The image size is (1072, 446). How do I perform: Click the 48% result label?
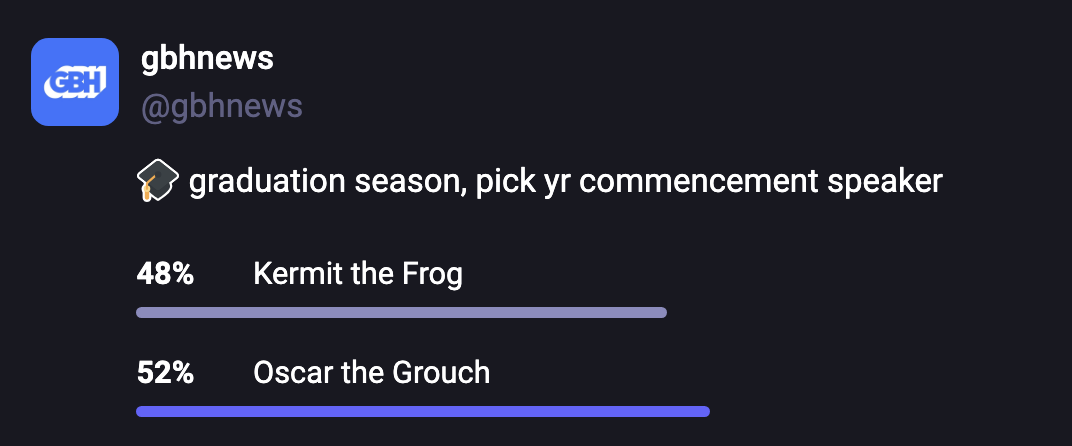[165, 274]
